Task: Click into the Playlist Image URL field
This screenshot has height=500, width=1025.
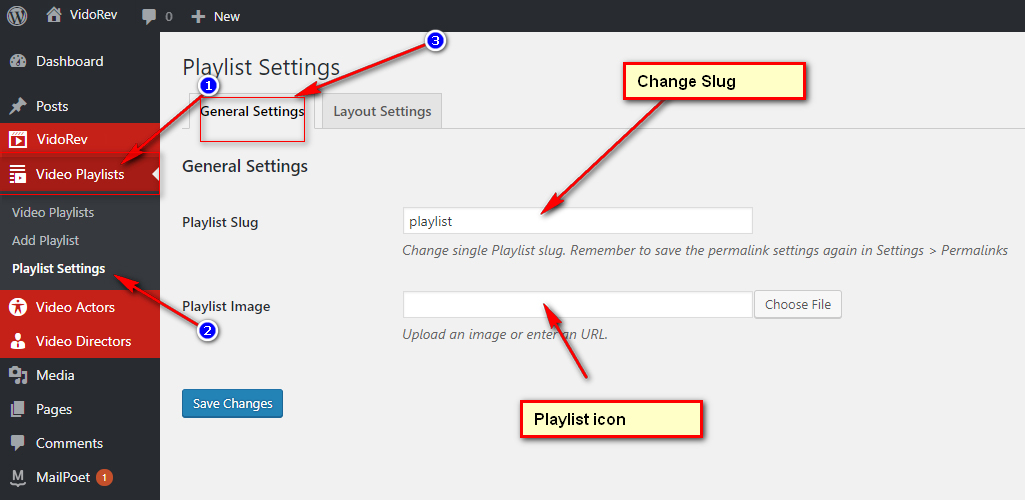Action: click(577, 304)
